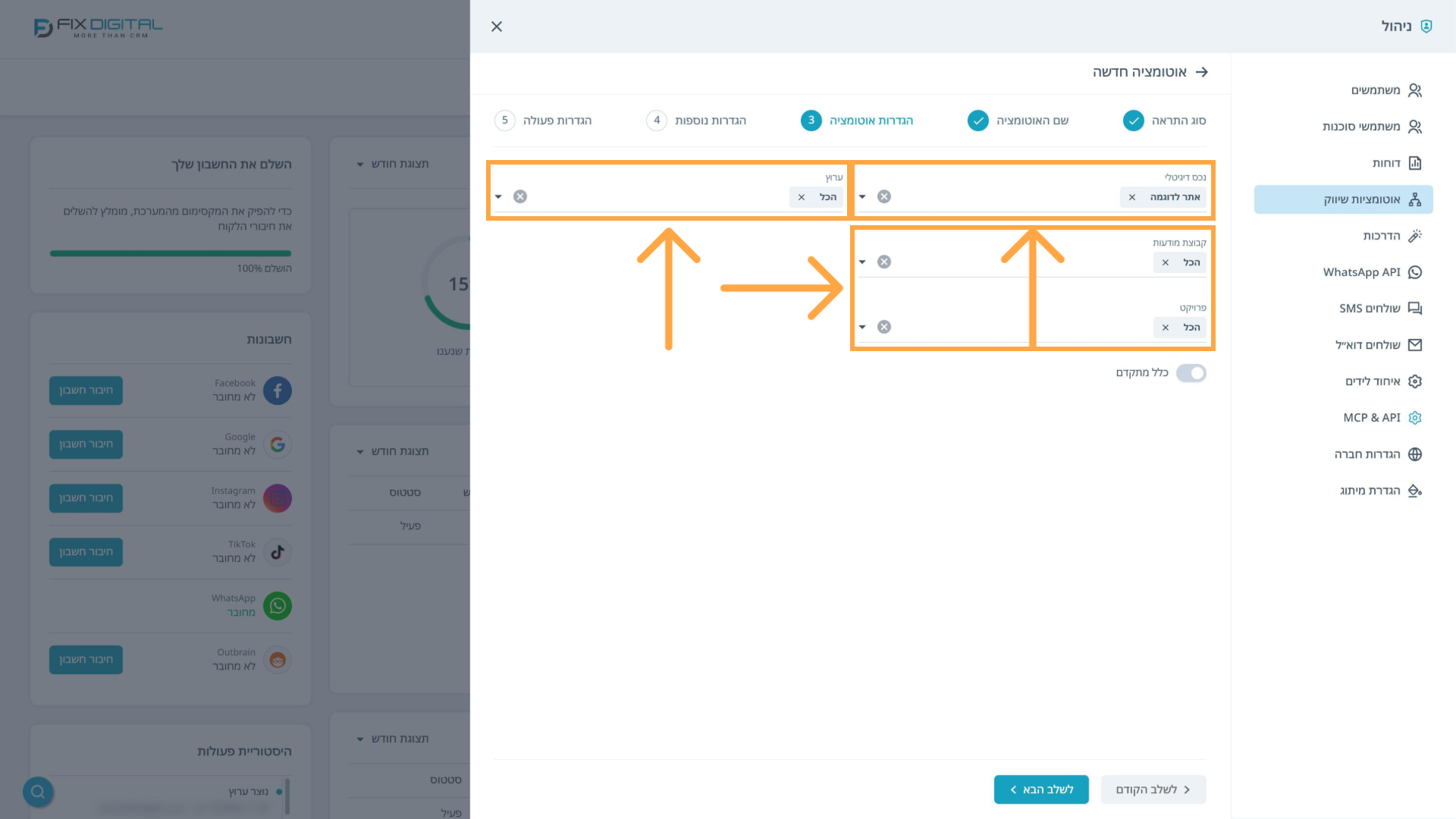Close the ניהול panel with X
This screenshot has height=819, width=1456.
tap(497, 27)
